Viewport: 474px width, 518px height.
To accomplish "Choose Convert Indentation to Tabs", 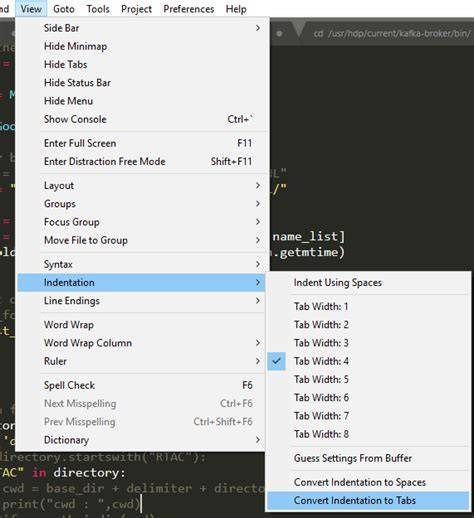I will [368, 501].
